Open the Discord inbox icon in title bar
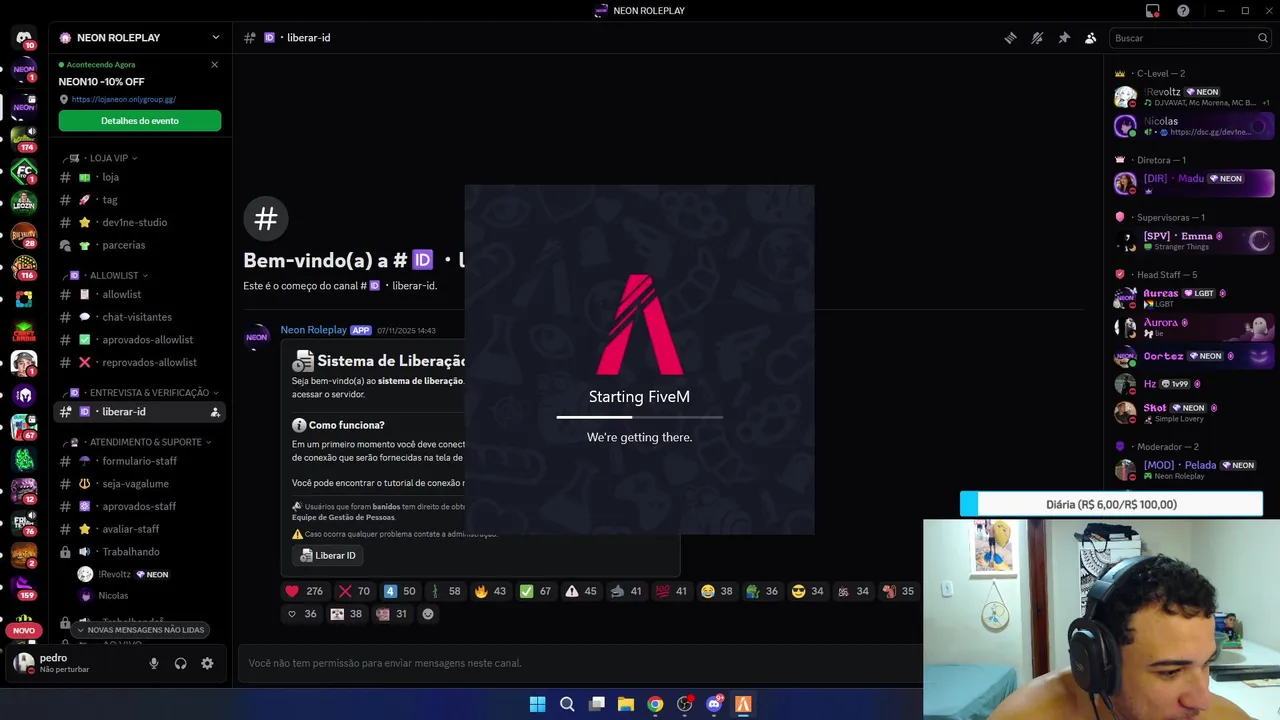Screen dimensions: 1280x720 (x=1153, y=11)
